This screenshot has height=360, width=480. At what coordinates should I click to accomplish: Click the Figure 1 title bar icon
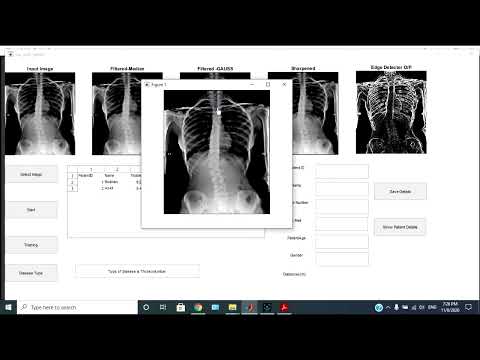point(147,85)
